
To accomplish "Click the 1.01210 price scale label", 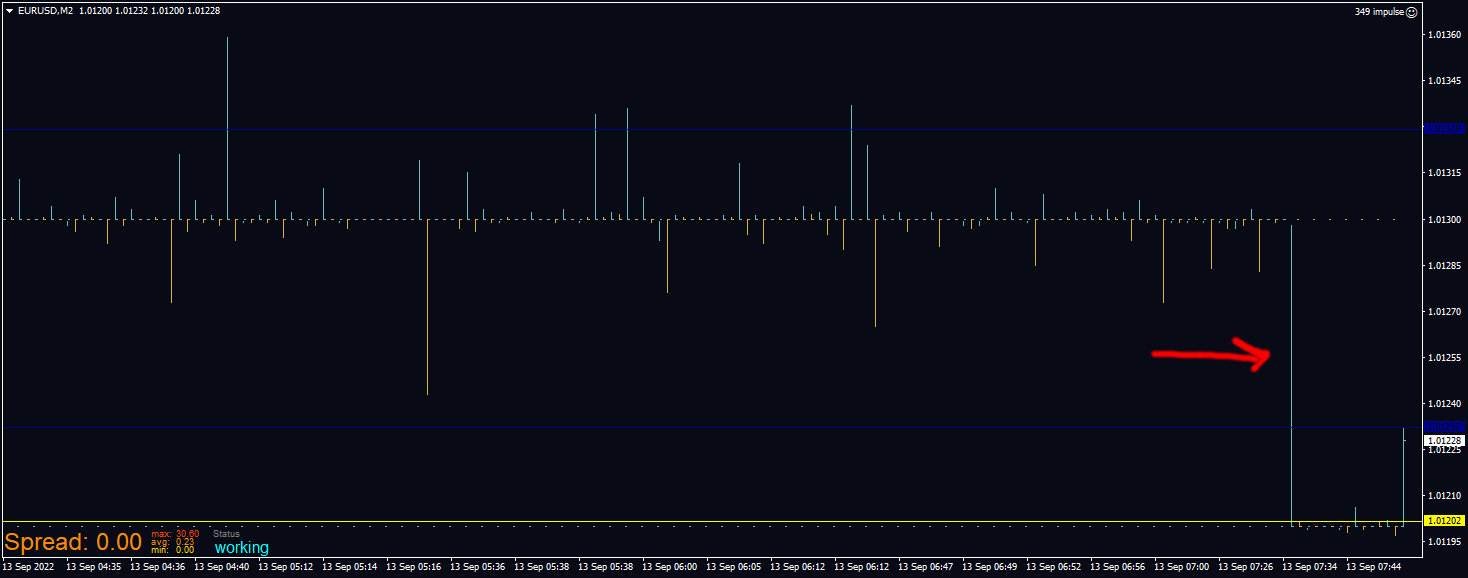I will (x=1444, y=495).
